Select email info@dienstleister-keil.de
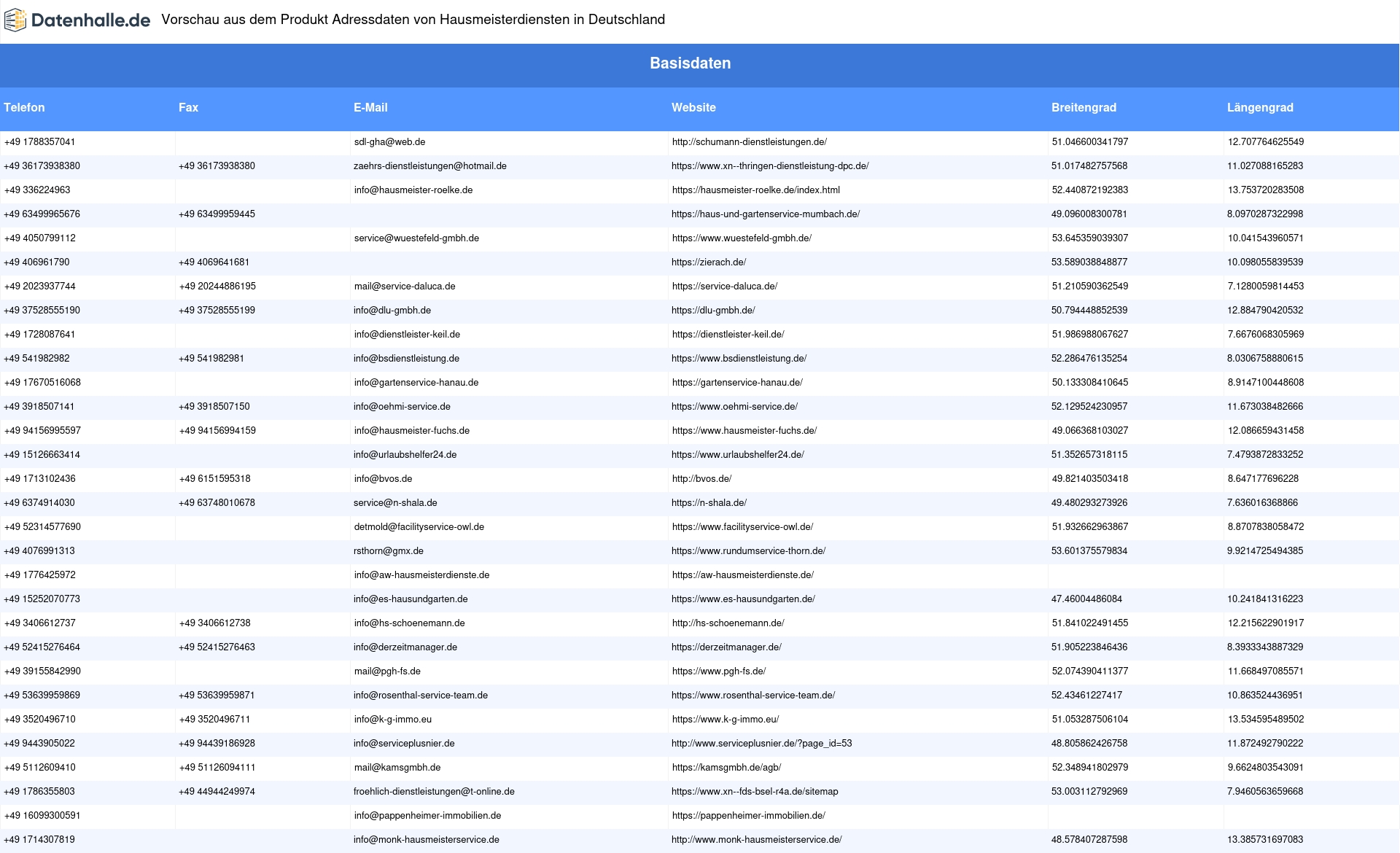Screen dimensions: 1400x853 (x=407, y=335)
